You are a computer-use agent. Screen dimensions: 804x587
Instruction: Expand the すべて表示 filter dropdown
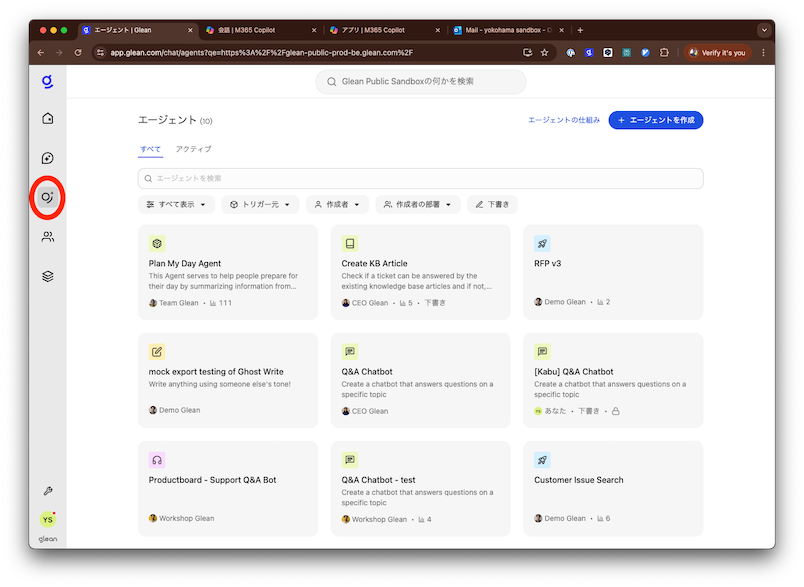176,205
